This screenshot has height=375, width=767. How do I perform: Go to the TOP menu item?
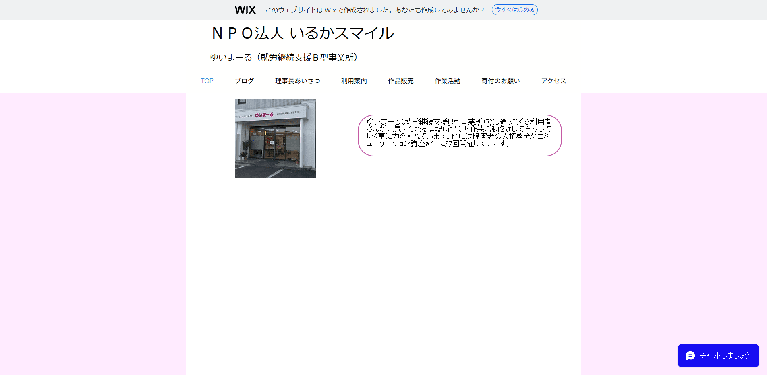click(x=207, y=81)
